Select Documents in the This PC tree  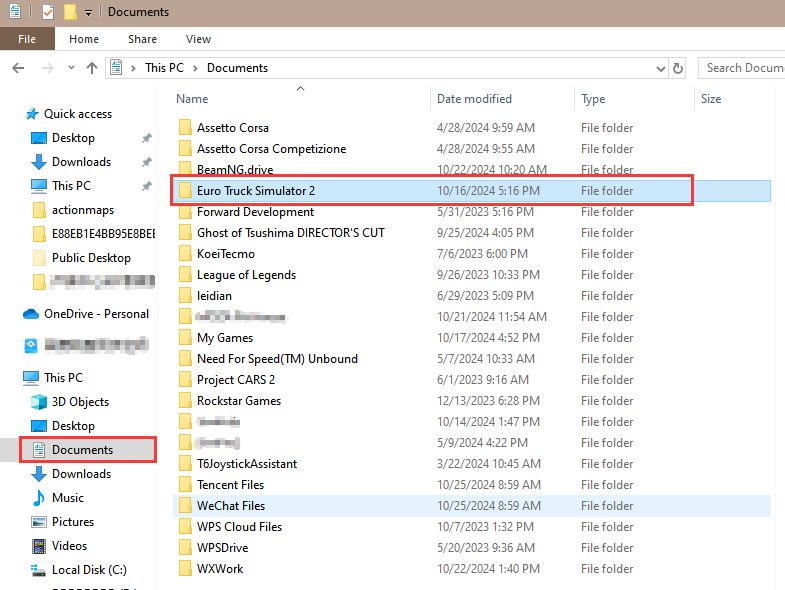coord(82,450)
